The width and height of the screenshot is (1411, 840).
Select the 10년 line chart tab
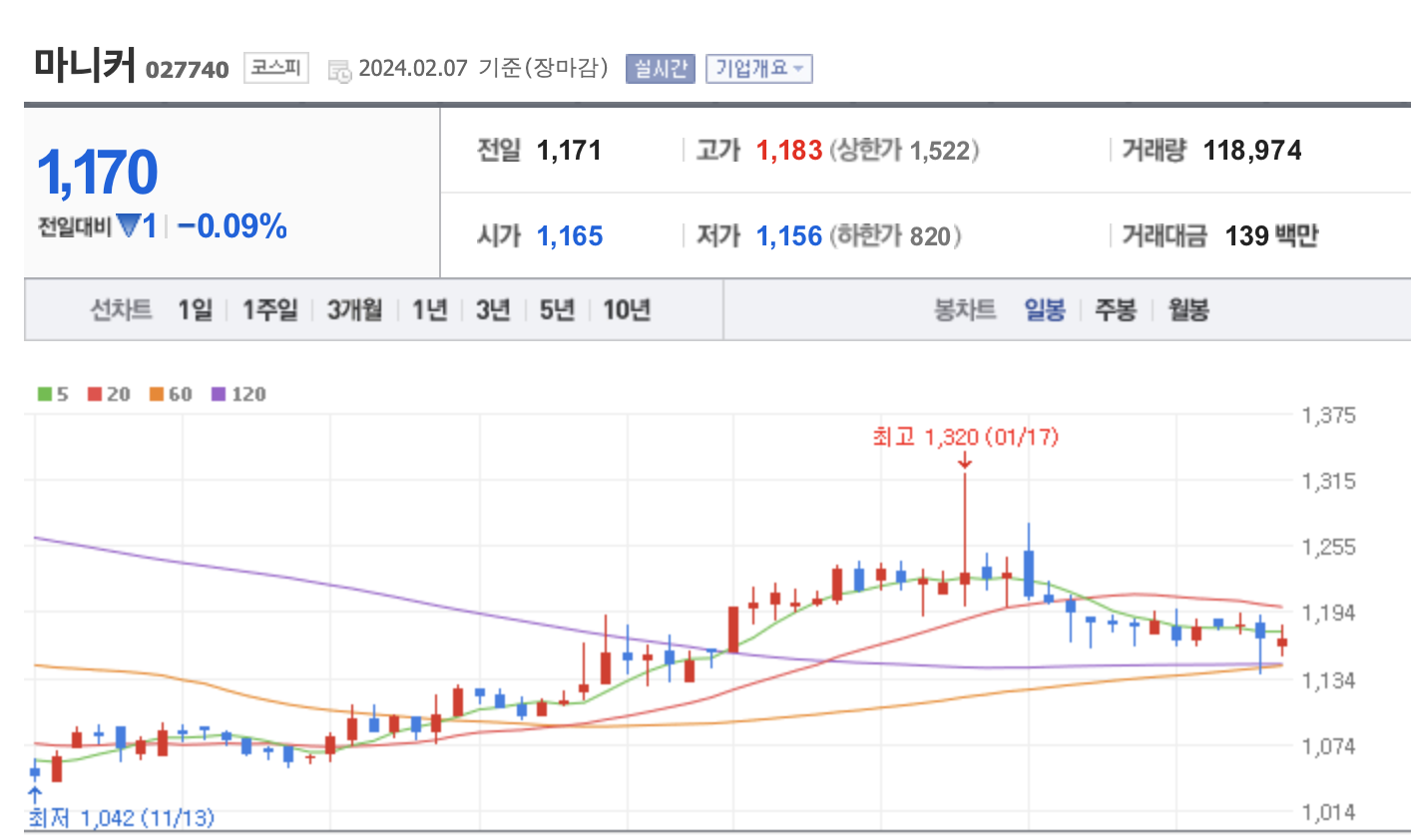pos(627,310)
